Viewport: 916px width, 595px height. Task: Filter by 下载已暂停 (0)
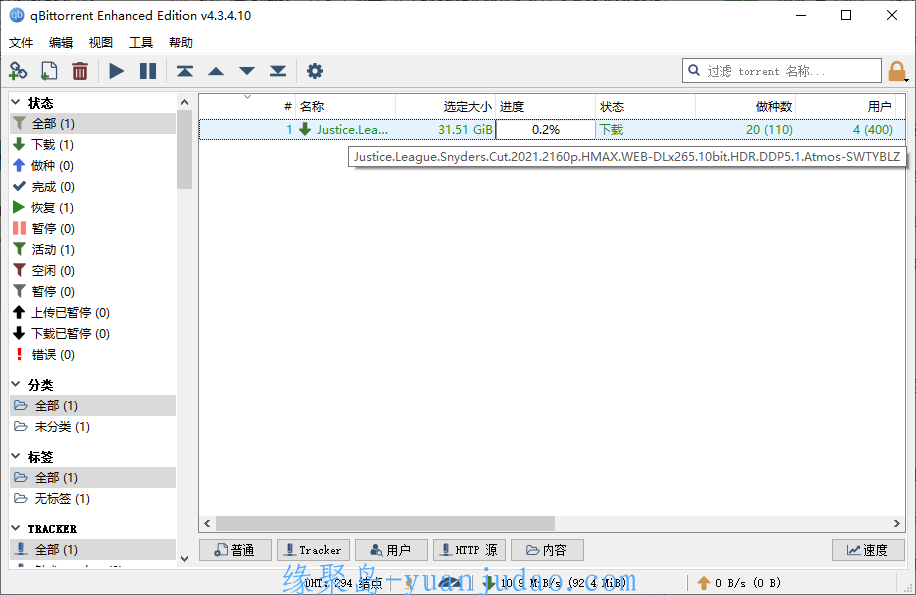93,333
